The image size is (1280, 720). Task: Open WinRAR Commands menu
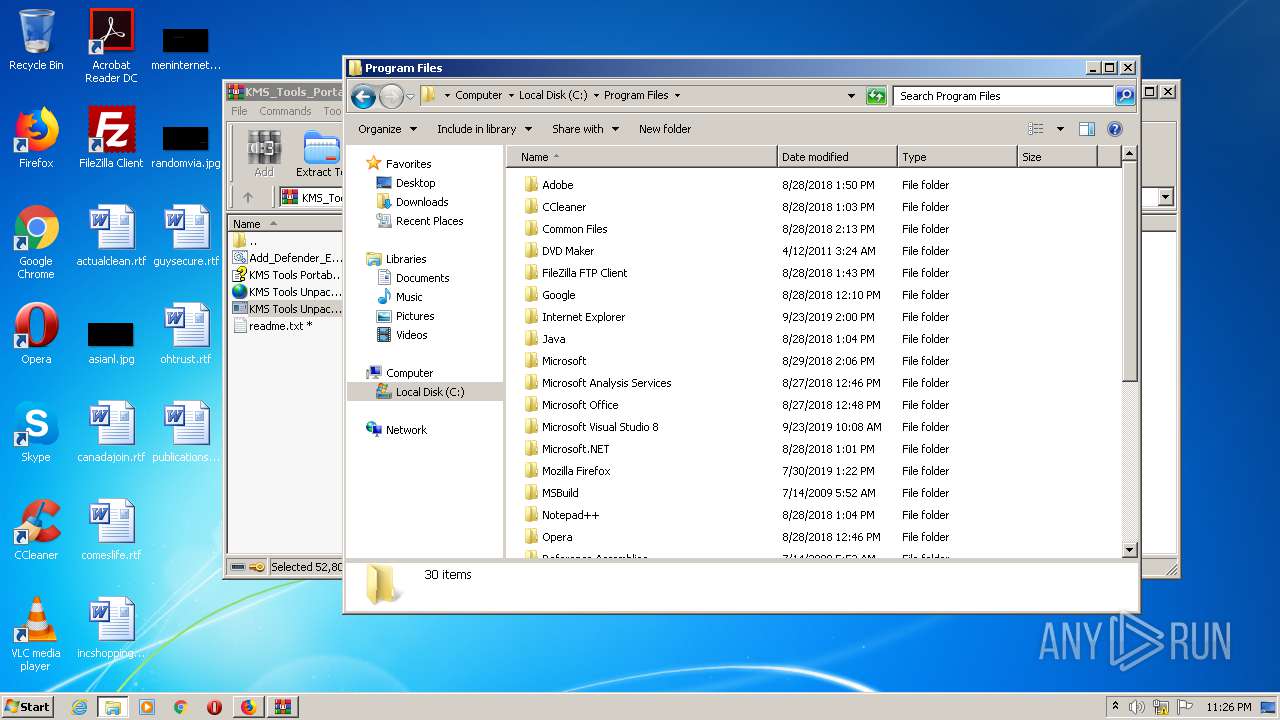click(x=285, y=111)
